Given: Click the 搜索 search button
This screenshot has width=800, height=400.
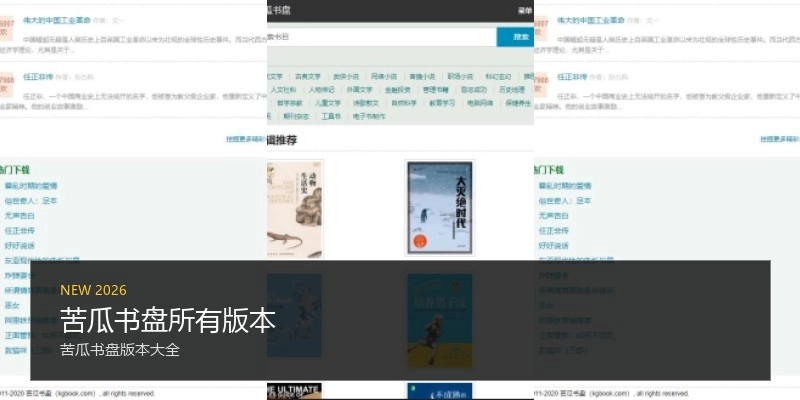Looking at the screenshot, I should pos(515,37).
